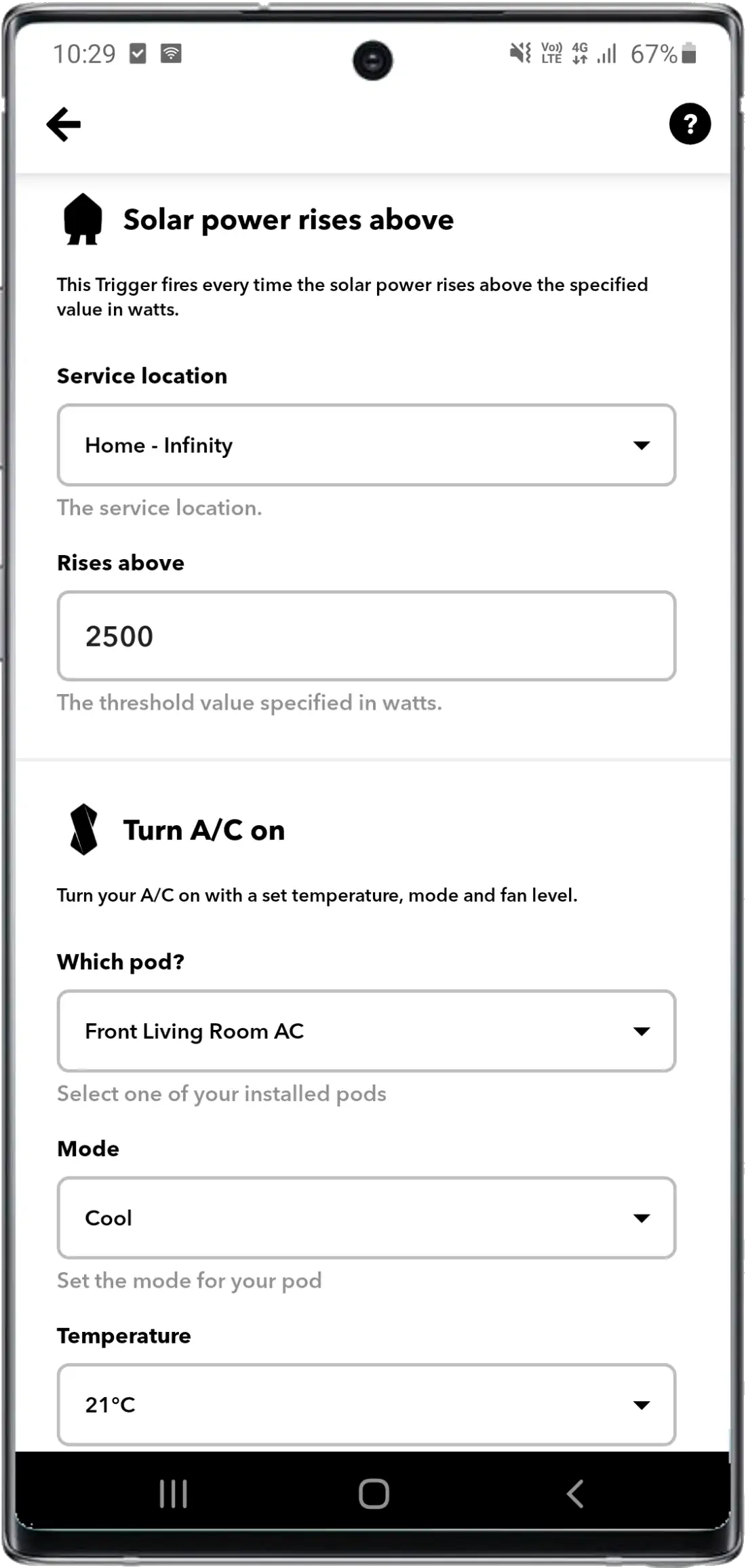Tap the battery icon in status bar
Viewport: 746px width, 1568px height.
(689, 53)
